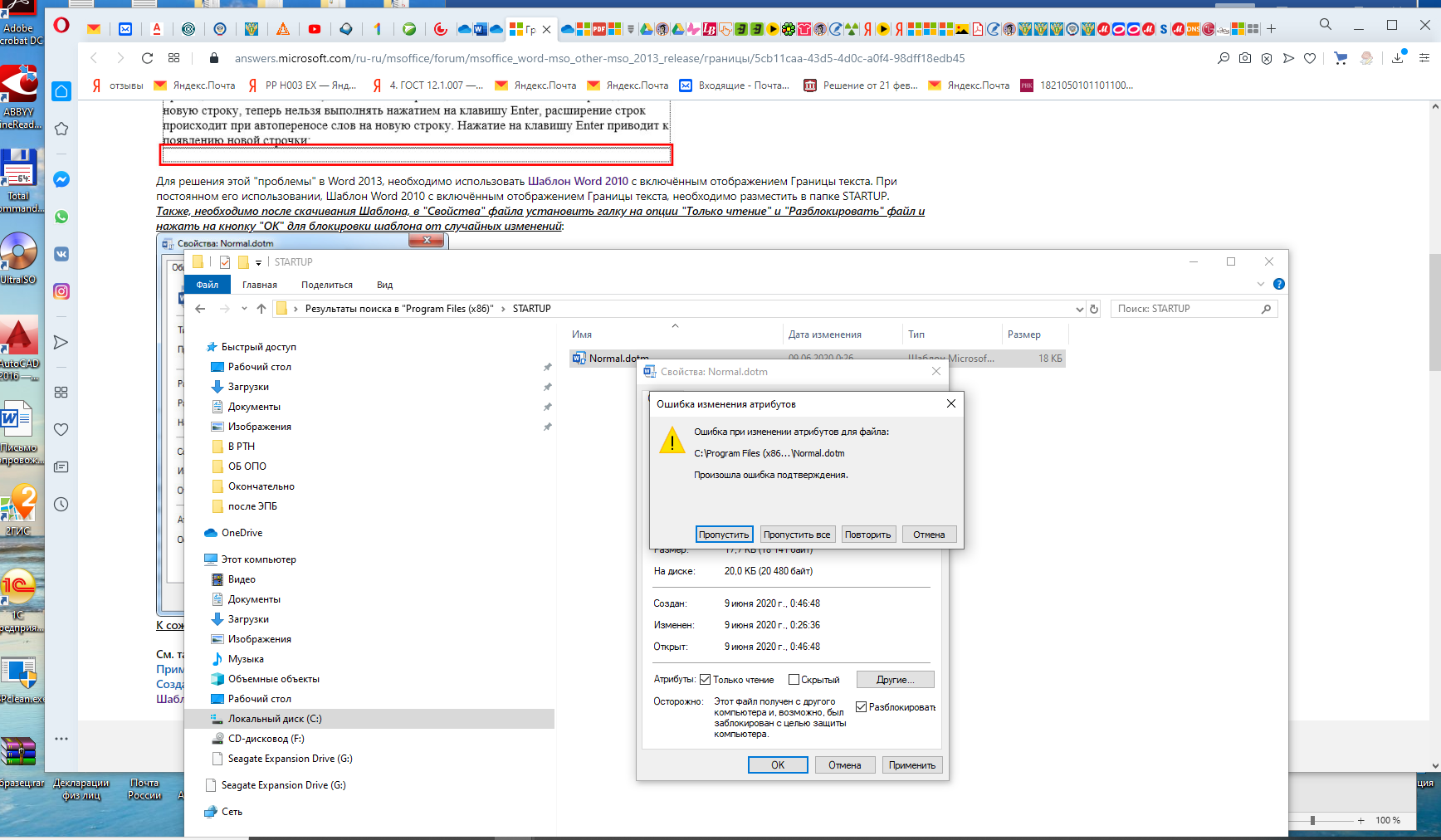
Task: Toggle the 'Только чтение' attribute checkbox
Action: pos(706,680)
